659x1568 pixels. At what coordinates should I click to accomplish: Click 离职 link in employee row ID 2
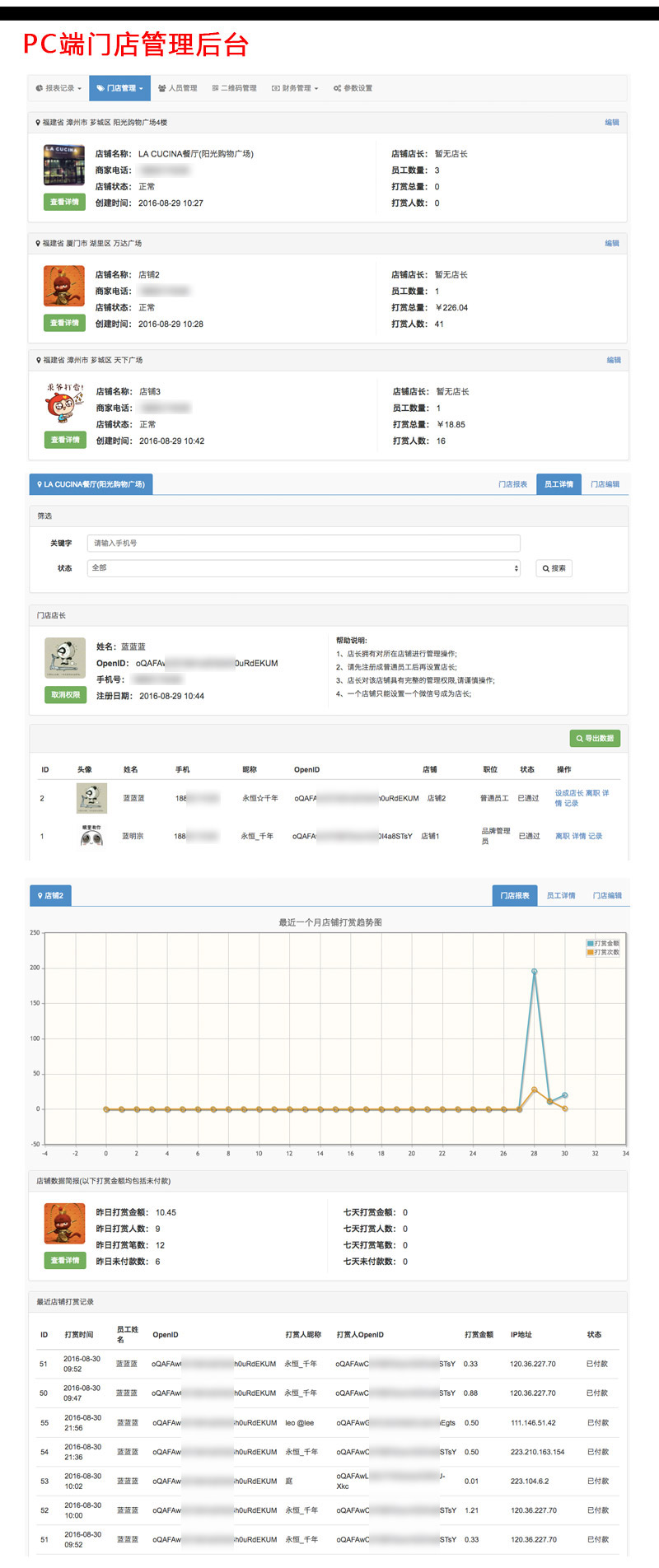[592, 793]
